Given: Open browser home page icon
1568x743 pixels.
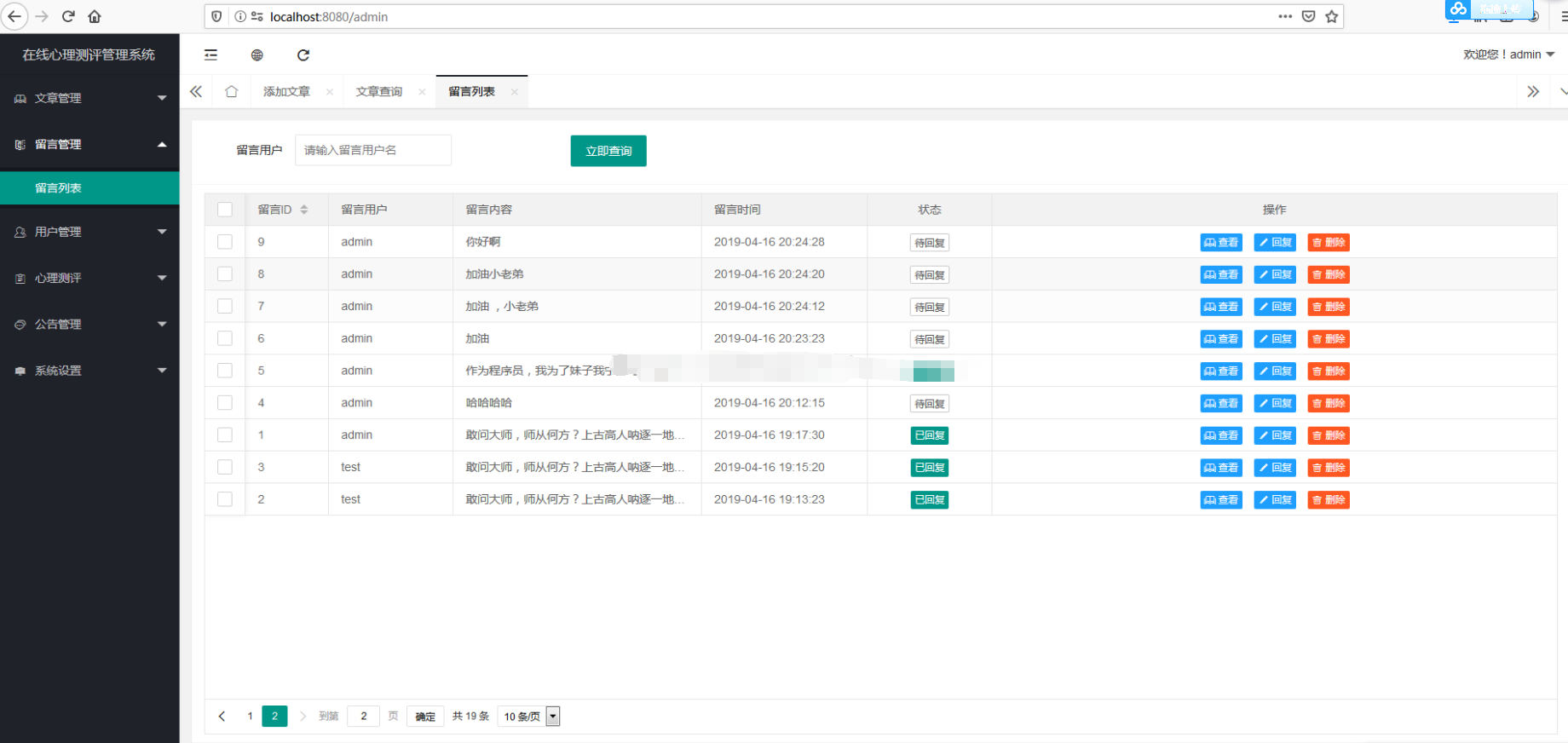Looking at the screenshot, I should pyautogui.click(x=95, y=16).
